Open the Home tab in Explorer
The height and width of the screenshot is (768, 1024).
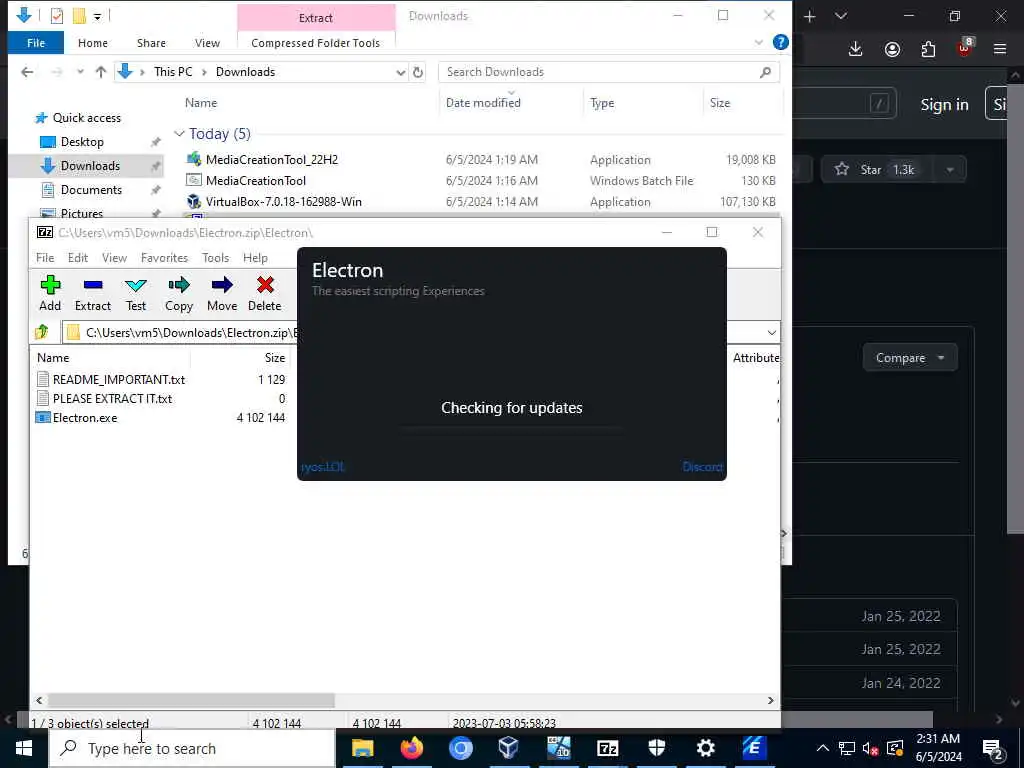coord(93,43)
